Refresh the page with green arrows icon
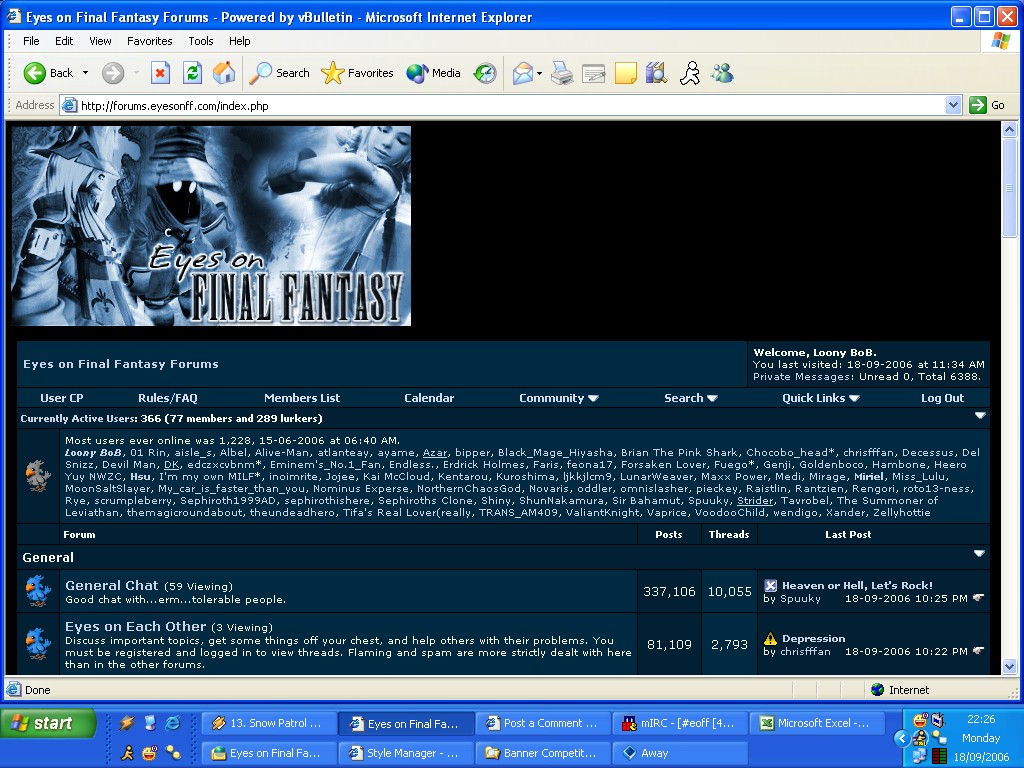Viewport: 1024px width, 768px height. [192, 73]
